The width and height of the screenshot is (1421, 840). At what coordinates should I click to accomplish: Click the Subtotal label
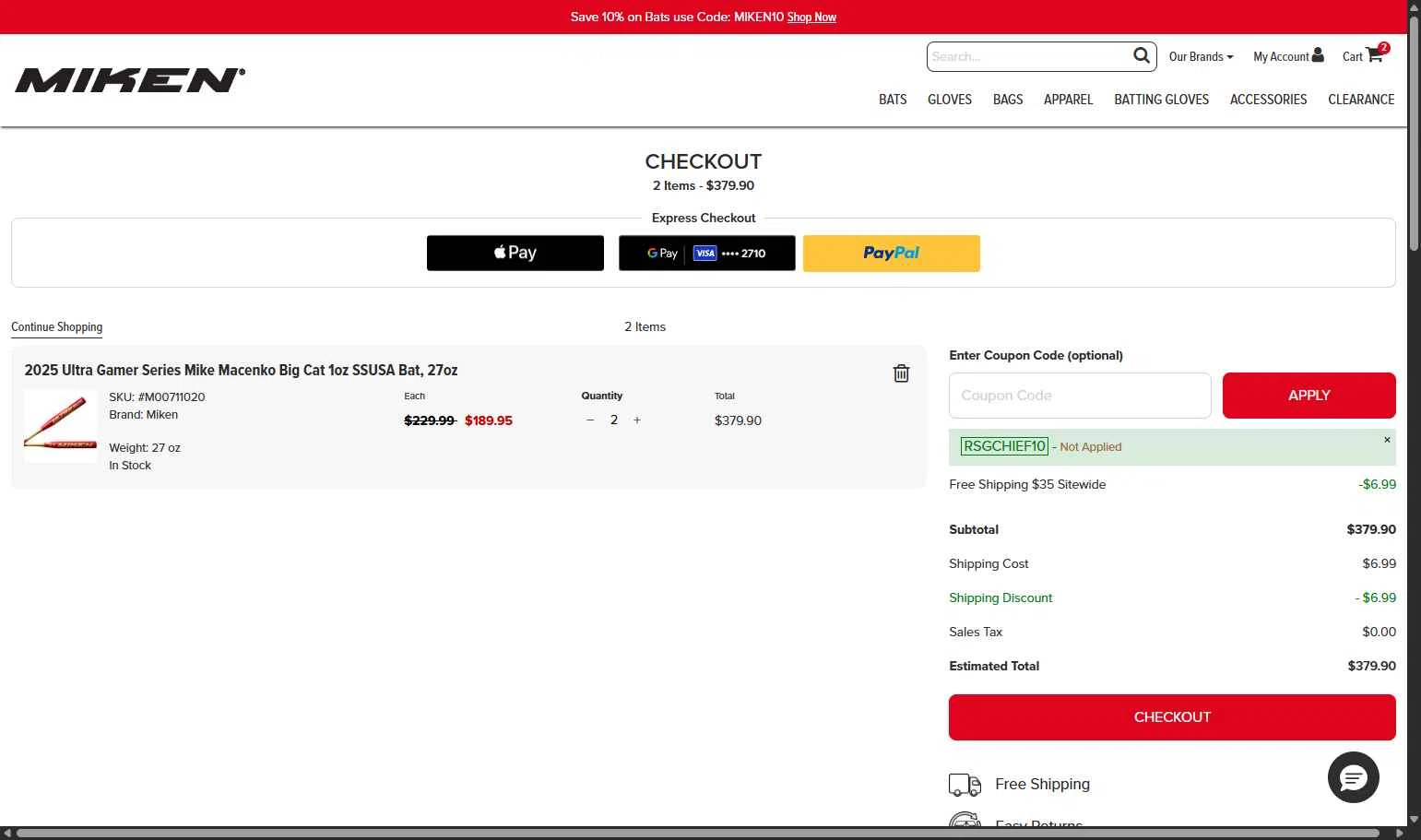click(x=974, y=529)
